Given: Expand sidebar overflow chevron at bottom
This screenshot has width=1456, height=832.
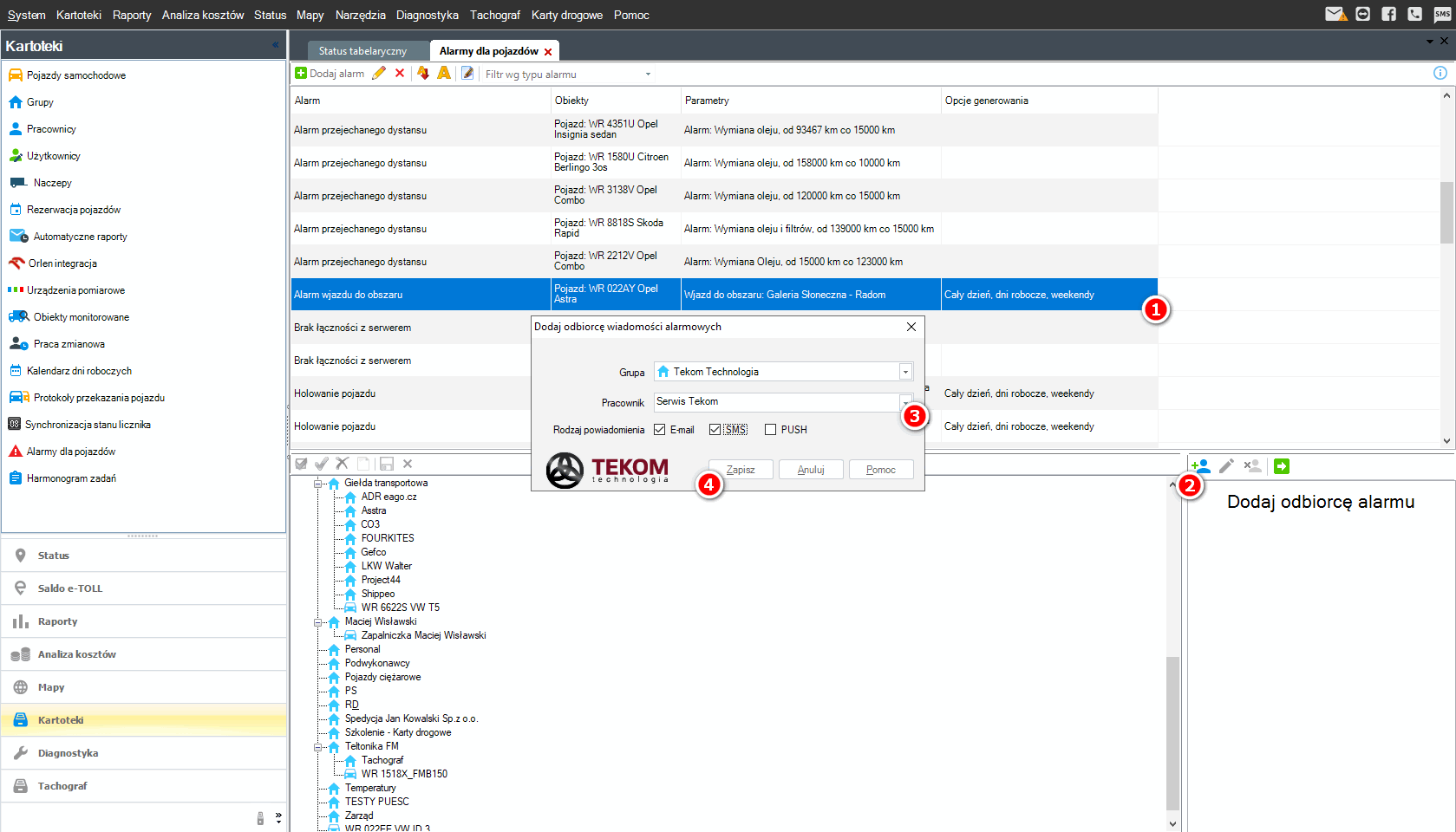Looking at the screenshot, I should [x=278, y=817].
